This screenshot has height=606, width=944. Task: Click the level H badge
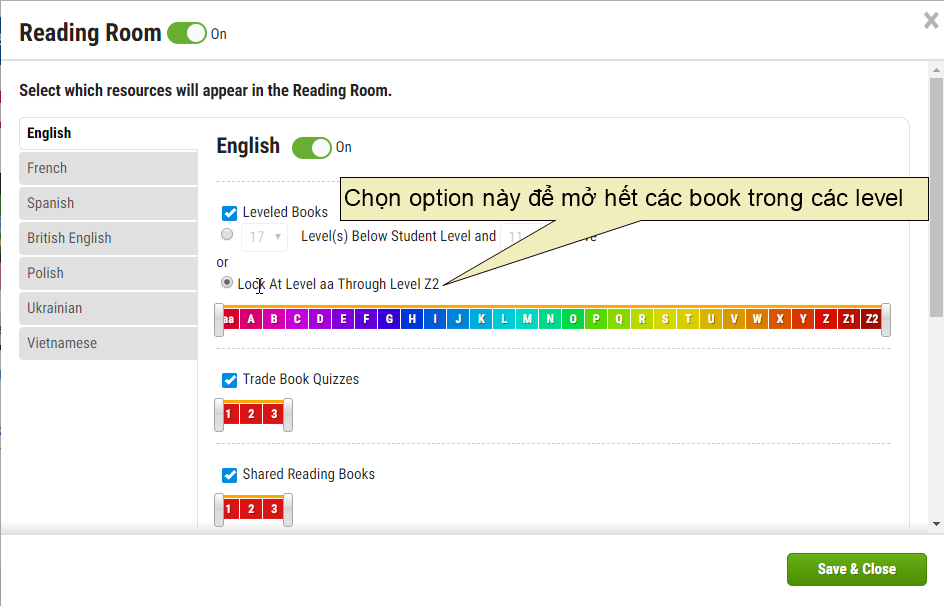[411, 318]
